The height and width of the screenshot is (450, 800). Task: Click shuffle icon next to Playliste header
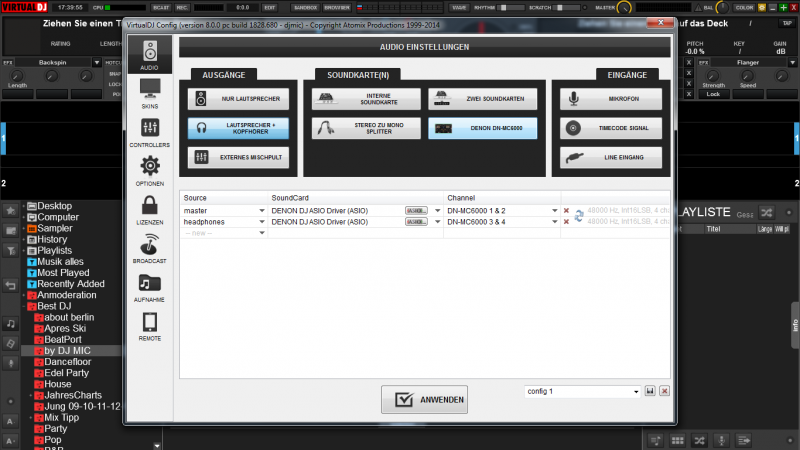pyautogui.click(x=766, y=213)
